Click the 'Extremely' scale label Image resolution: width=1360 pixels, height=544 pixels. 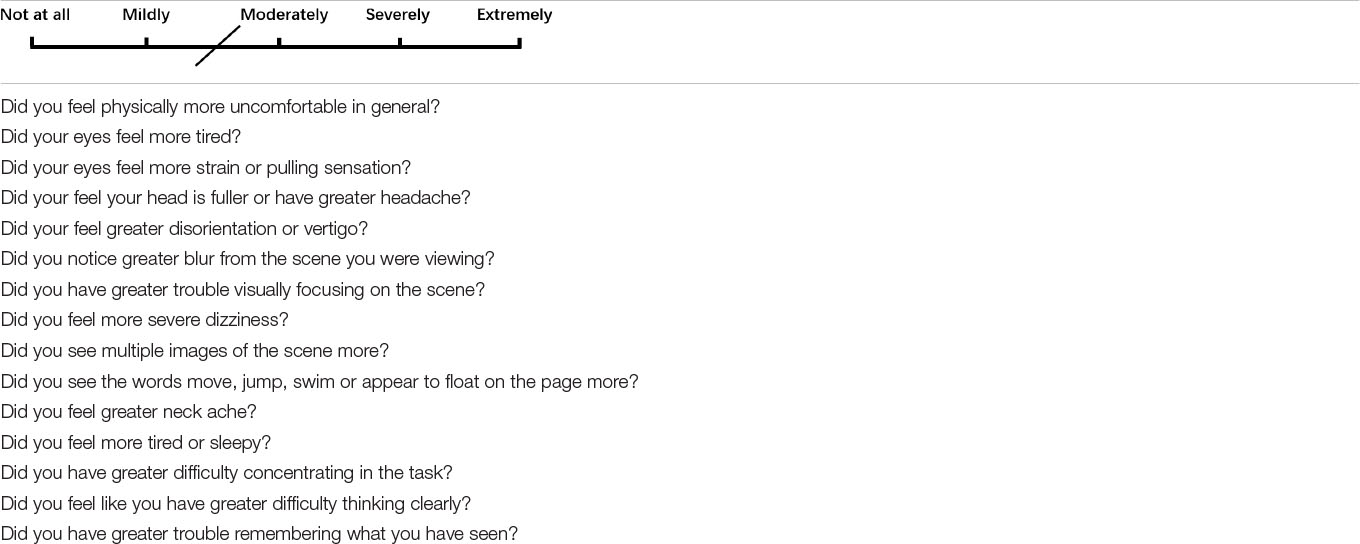(x=514, y=15)
